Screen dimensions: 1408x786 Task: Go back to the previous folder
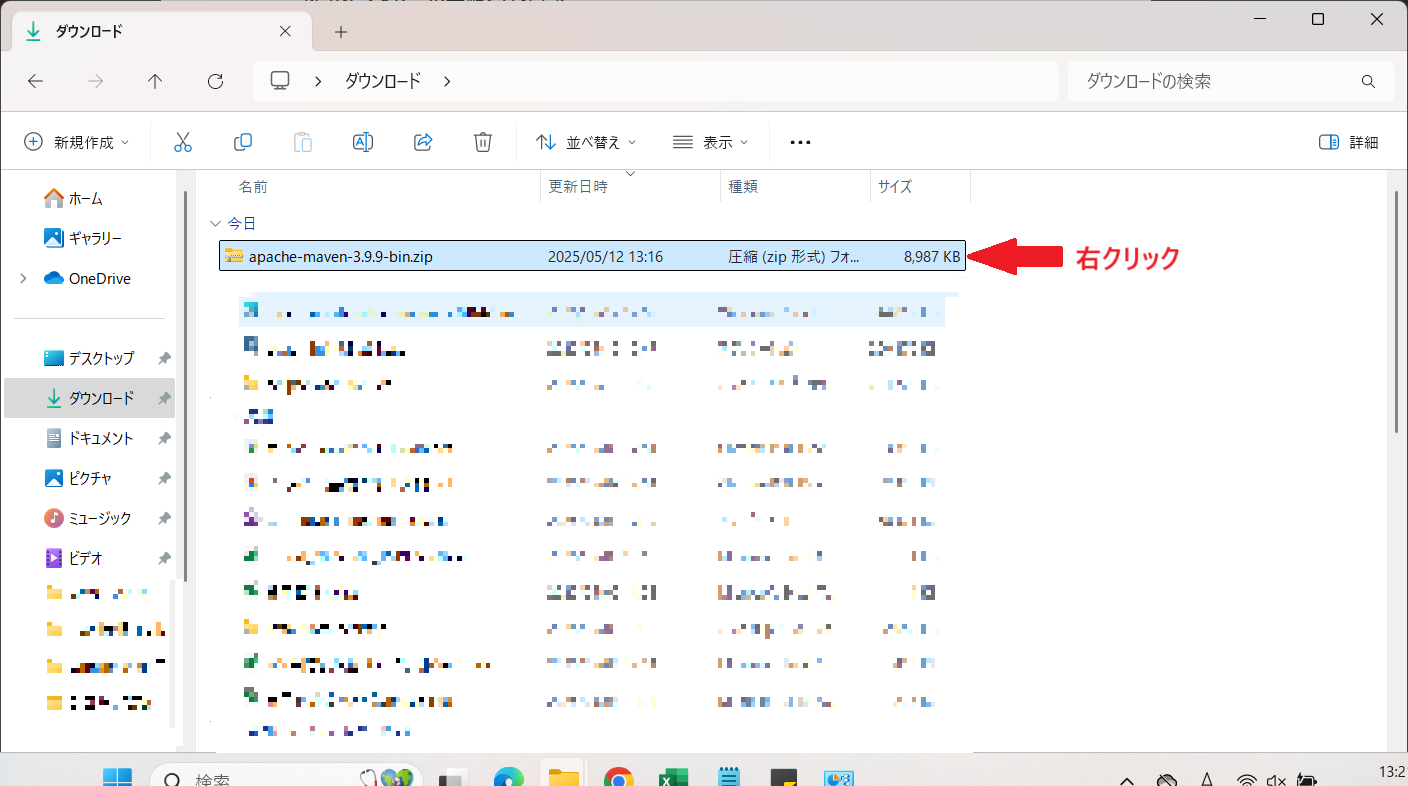[x=36, y=81]
